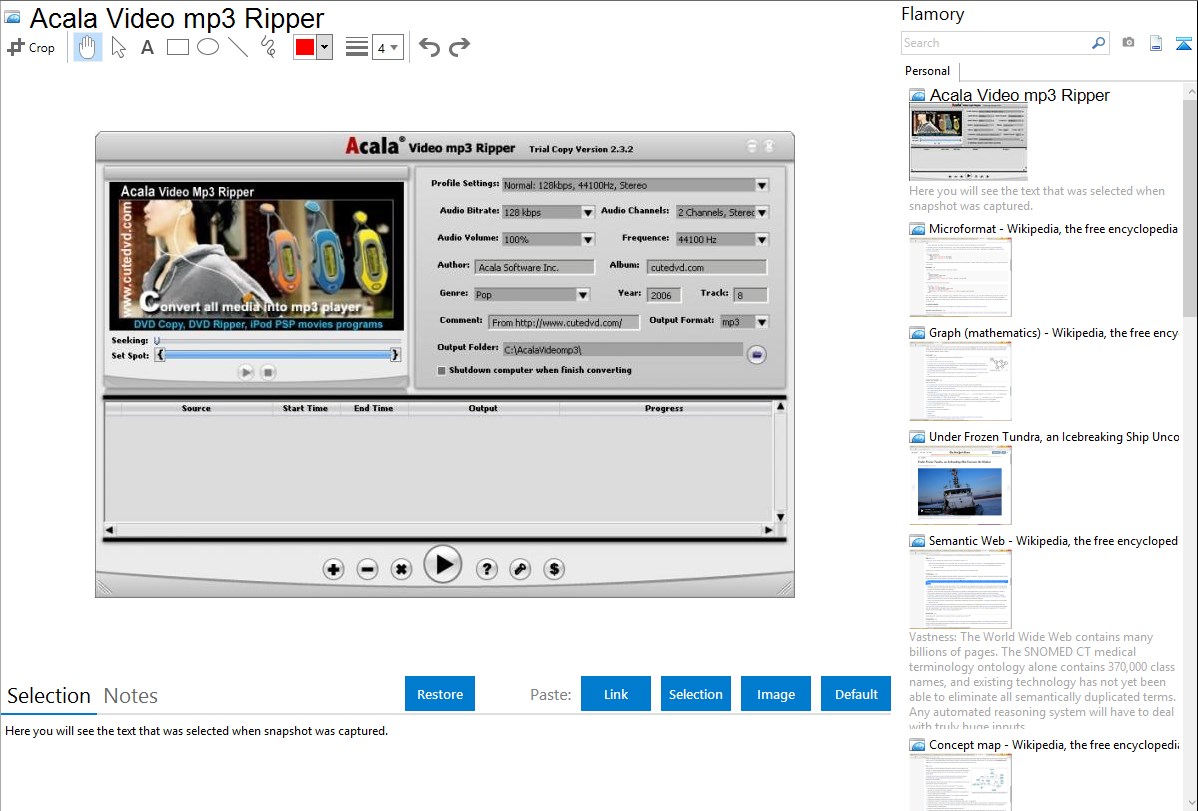Viewport: 1198px width, 811px height.
Task: Play the preview under the video
Action: (x=246, y=372)
